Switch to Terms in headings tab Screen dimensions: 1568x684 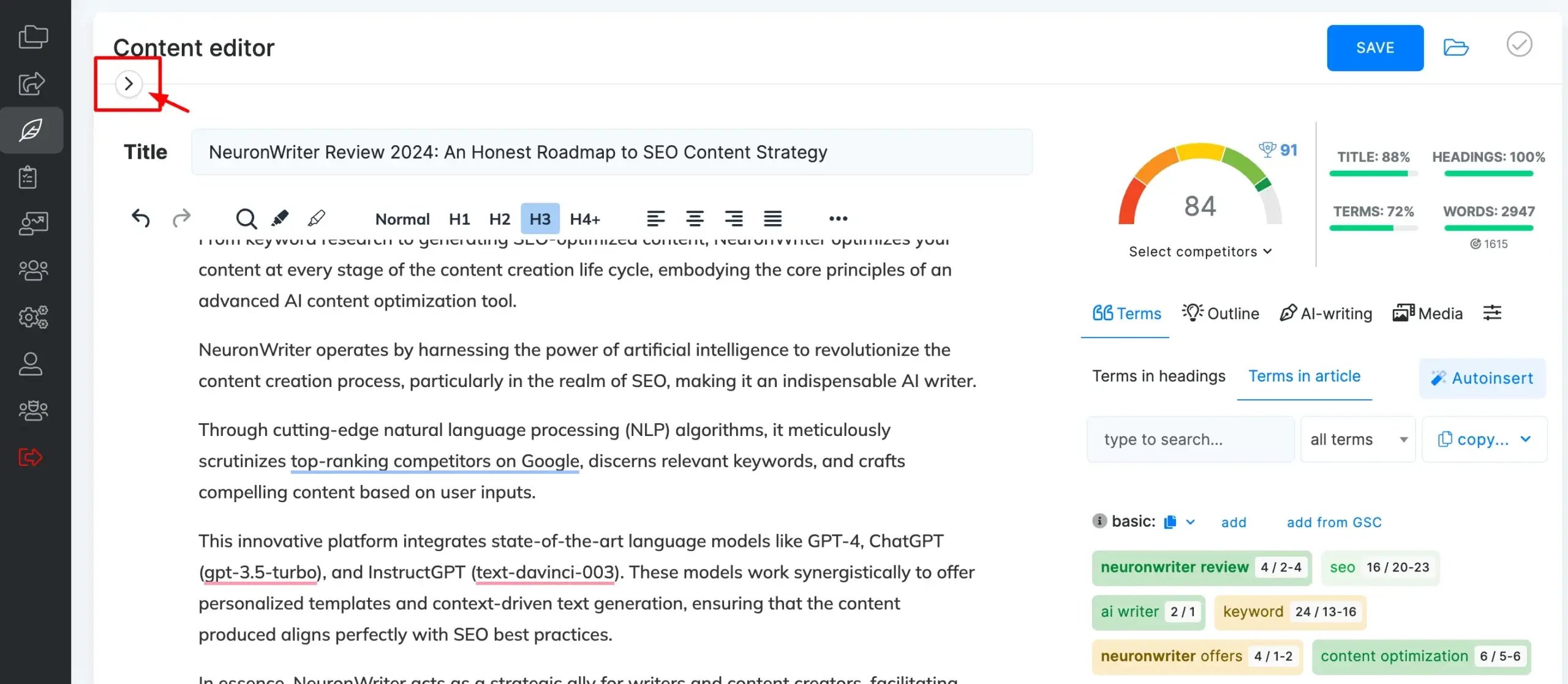1158,376
